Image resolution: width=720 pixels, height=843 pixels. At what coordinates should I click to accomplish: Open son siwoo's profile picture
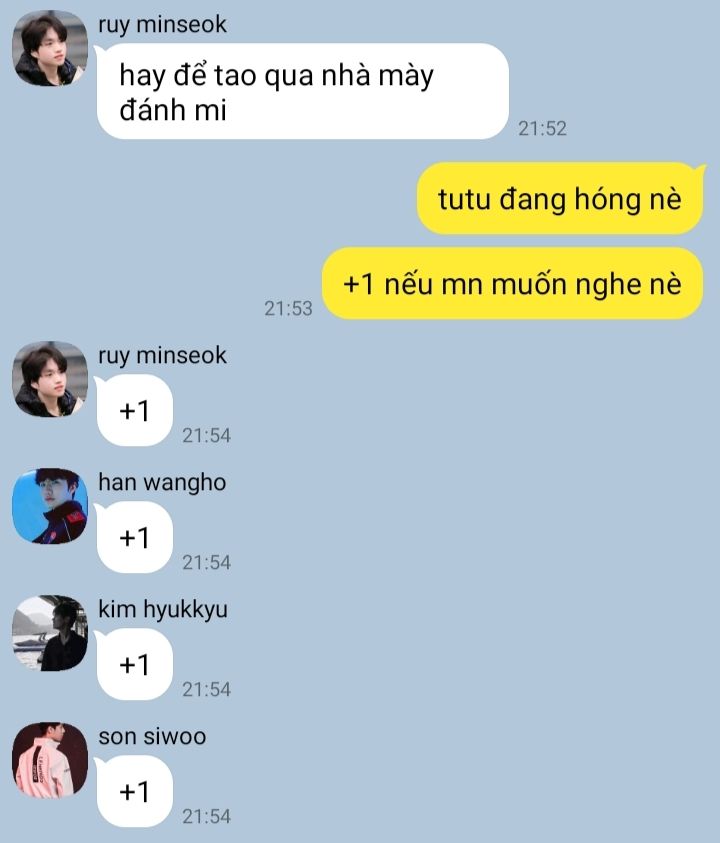point(50,760)
